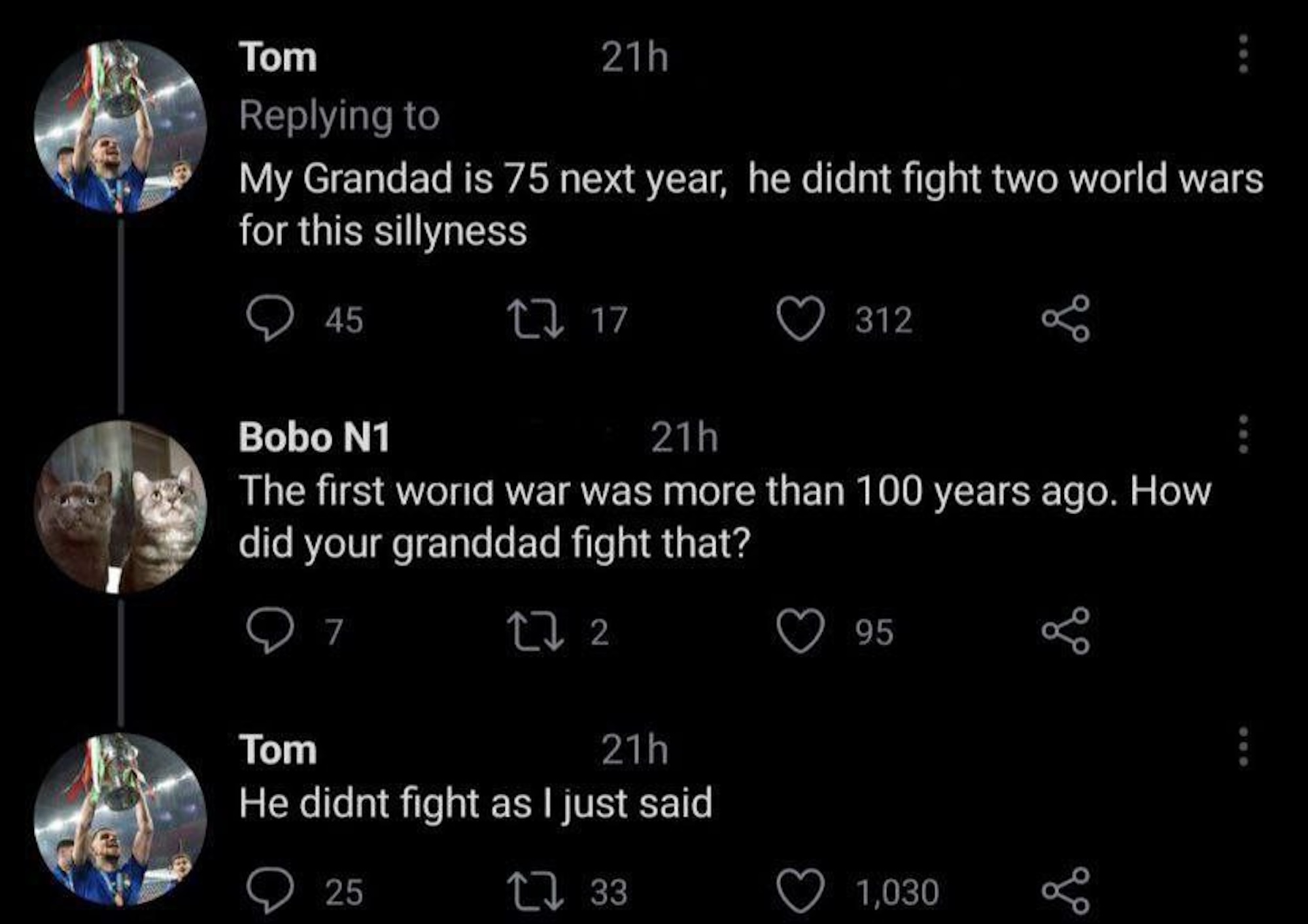Reply to Tom's Grandad tweet

point(270,318)
